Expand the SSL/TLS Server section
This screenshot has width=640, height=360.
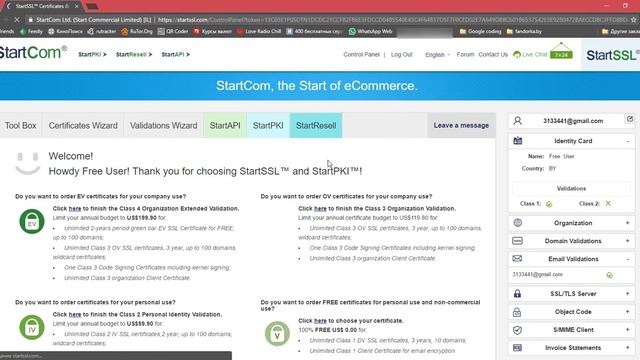[627, 293]
